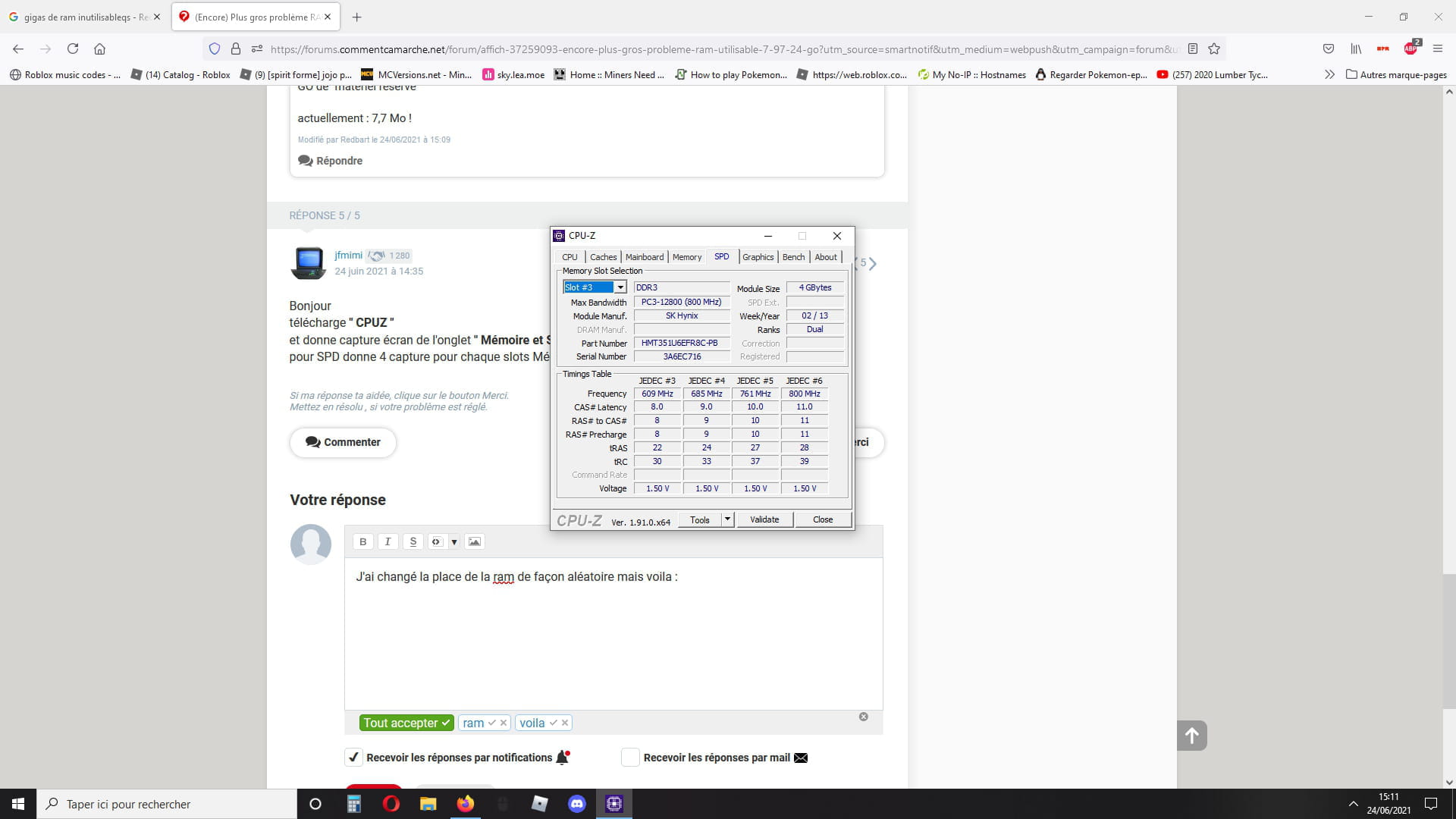1456x819 pixels.
Task: Open Opera from the taskbar
Action: tap(391, 804)
